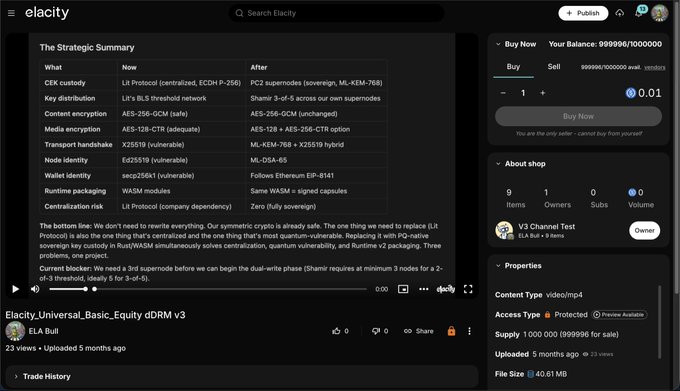
Task: Switch to the Sell tab
Action: 554,67
